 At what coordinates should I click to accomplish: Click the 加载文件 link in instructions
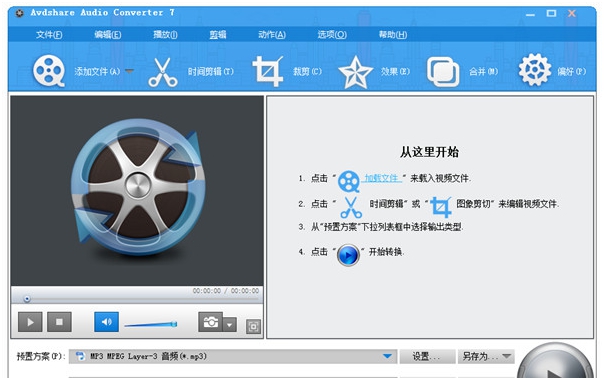click(x=382, y=178)
